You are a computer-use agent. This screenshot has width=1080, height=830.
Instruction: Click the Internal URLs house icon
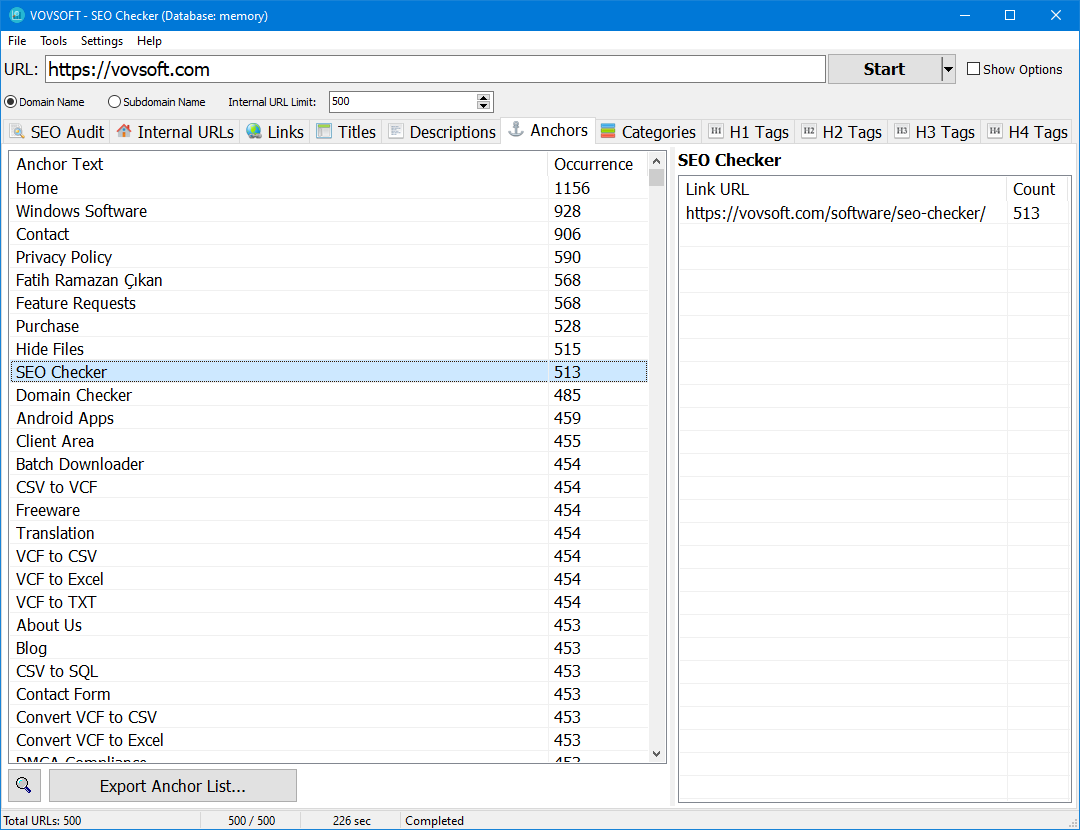[x=124, y=131]
